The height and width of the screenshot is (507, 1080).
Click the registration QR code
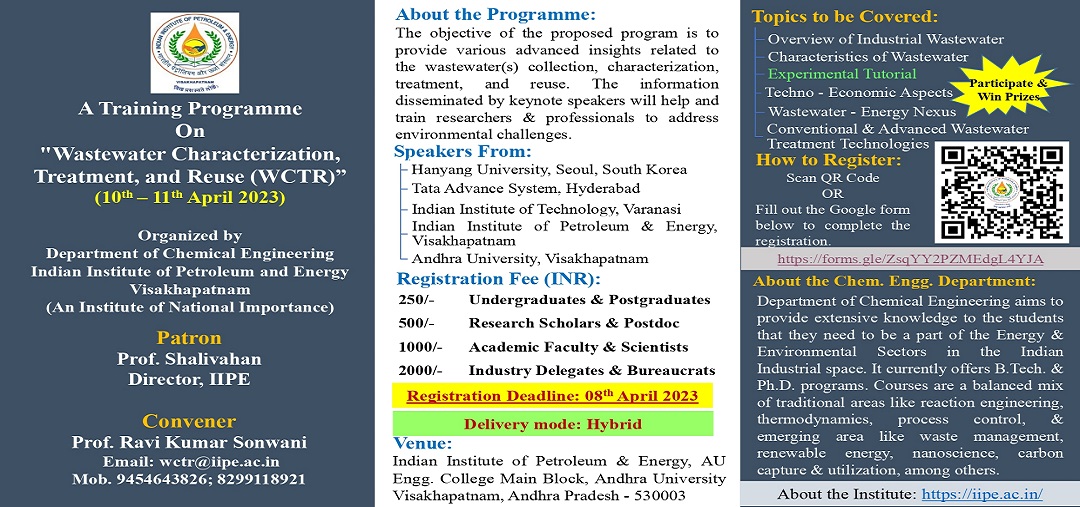point(1001,194)
